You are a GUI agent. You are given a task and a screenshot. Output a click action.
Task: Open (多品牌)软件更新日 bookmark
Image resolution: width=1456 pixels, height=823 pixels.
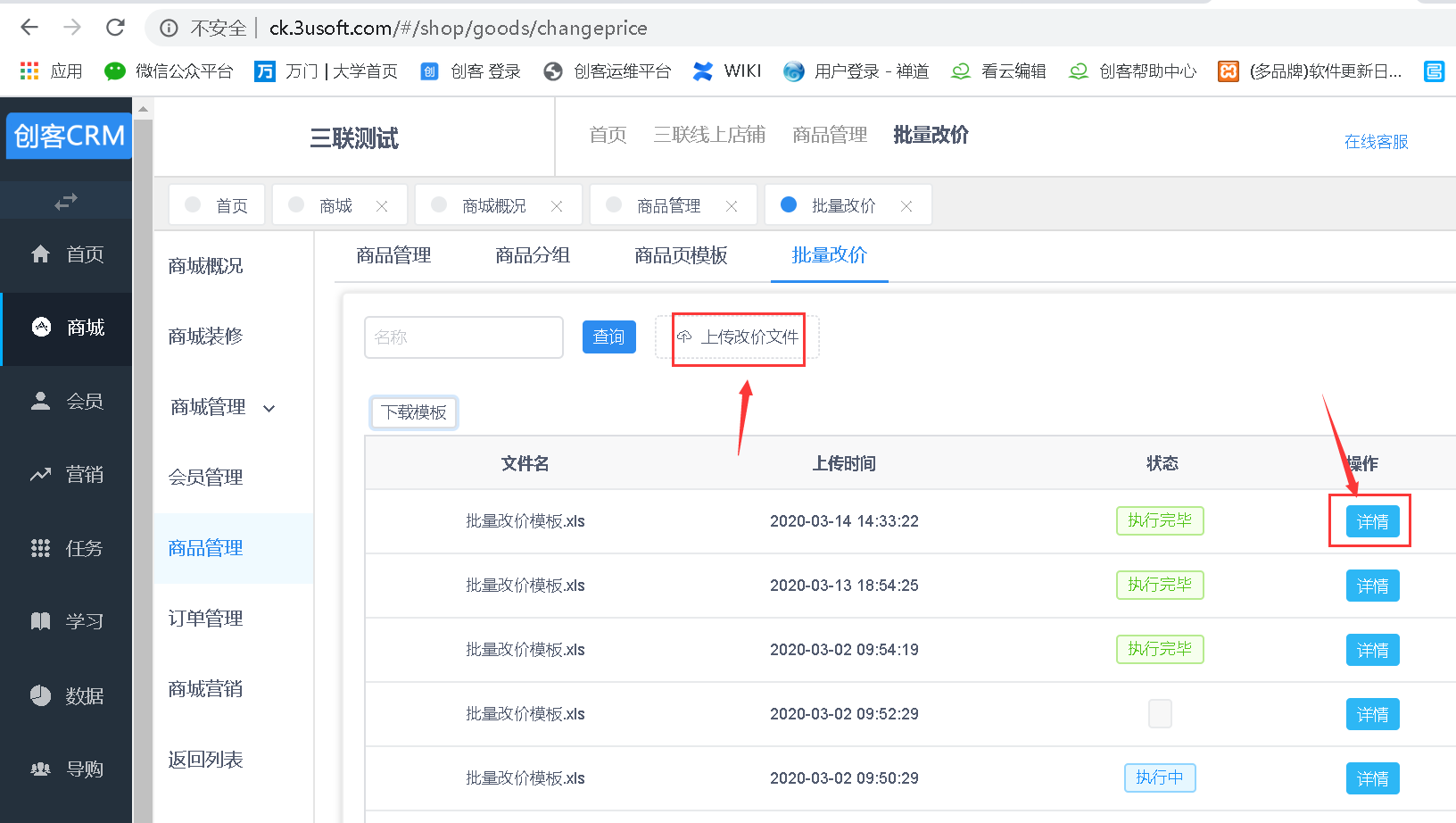[1310, 71]
